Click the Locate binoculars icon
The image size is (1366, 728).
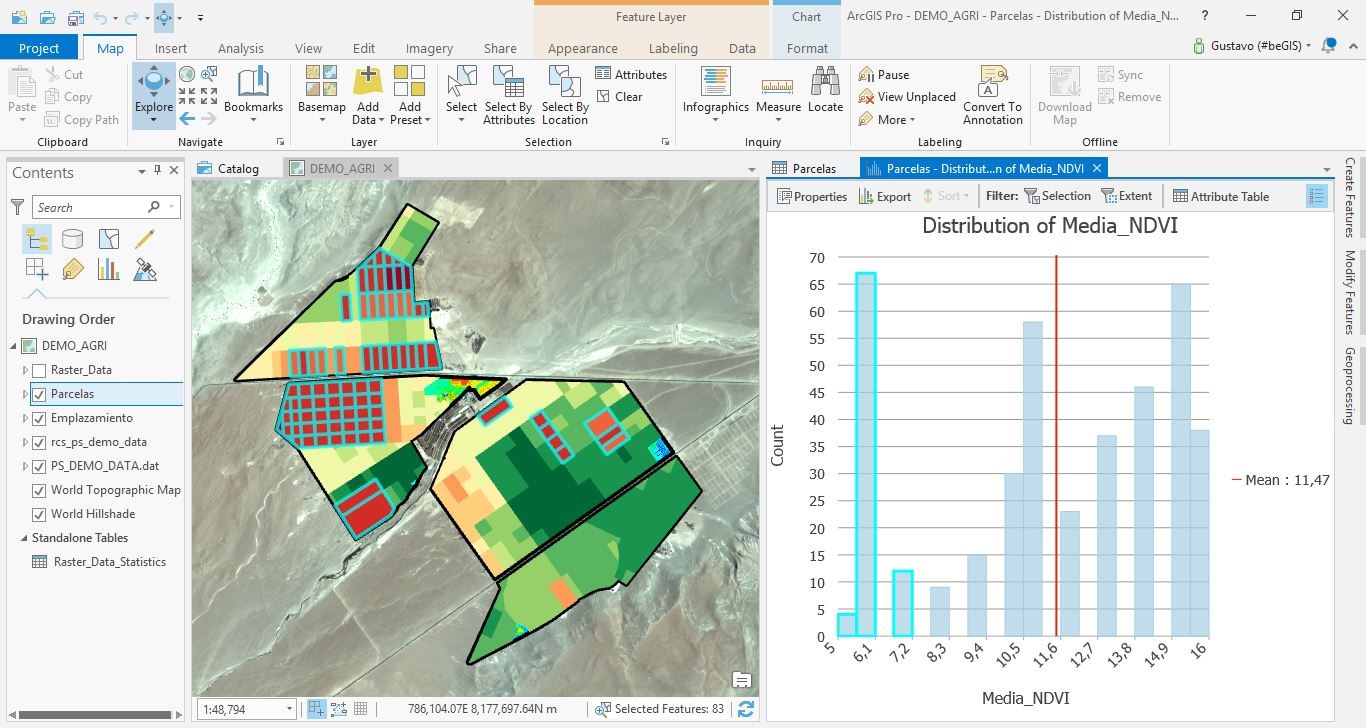tap(825, 85)
